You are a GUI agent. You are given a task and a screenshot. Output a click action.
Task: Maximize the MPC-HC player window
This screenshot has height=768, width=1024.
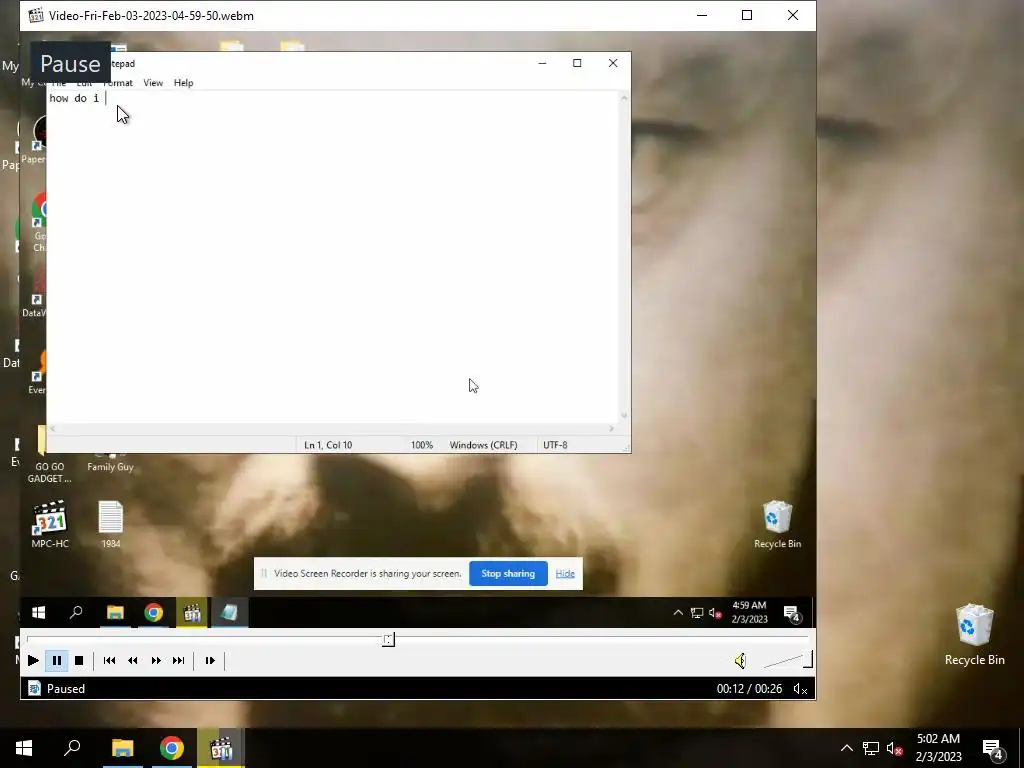point(747,16)
